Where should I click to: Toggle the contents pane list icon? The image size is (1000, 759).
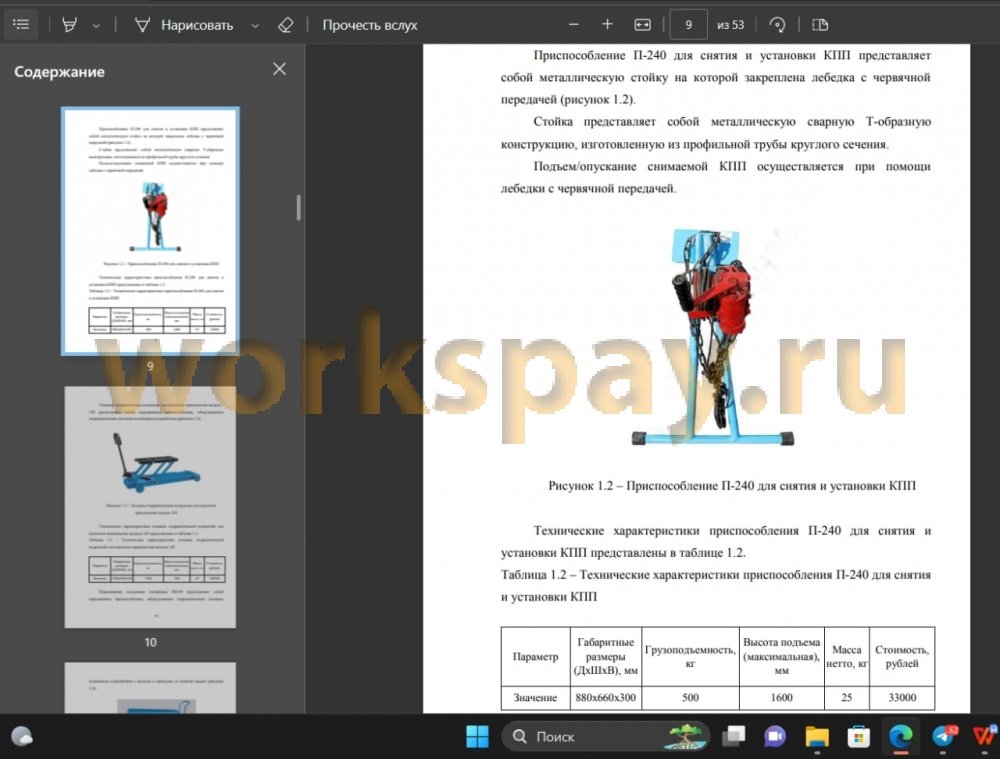(21, 25)
